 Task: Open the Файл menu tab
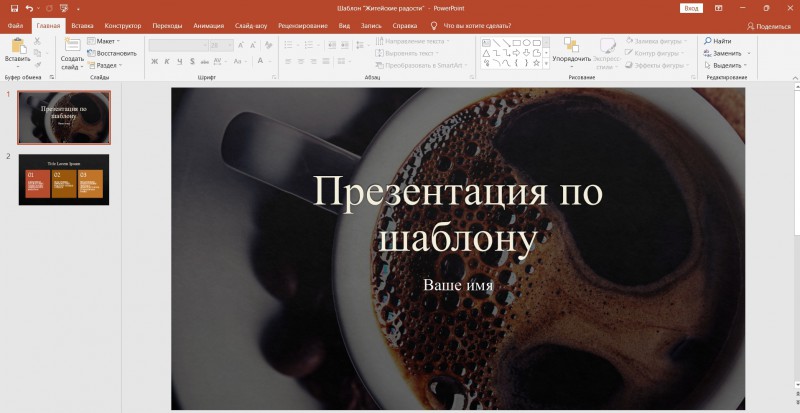15,26
